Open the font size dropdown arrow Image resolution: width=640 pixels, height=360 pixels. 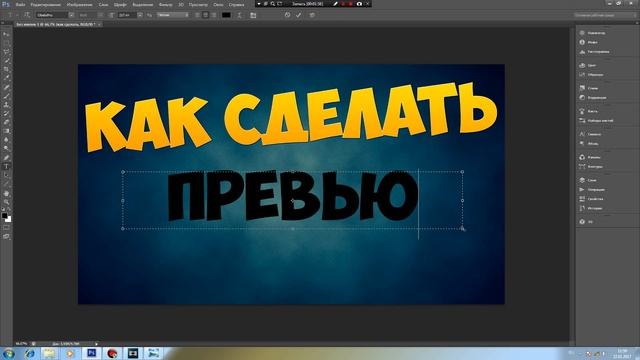140,15
